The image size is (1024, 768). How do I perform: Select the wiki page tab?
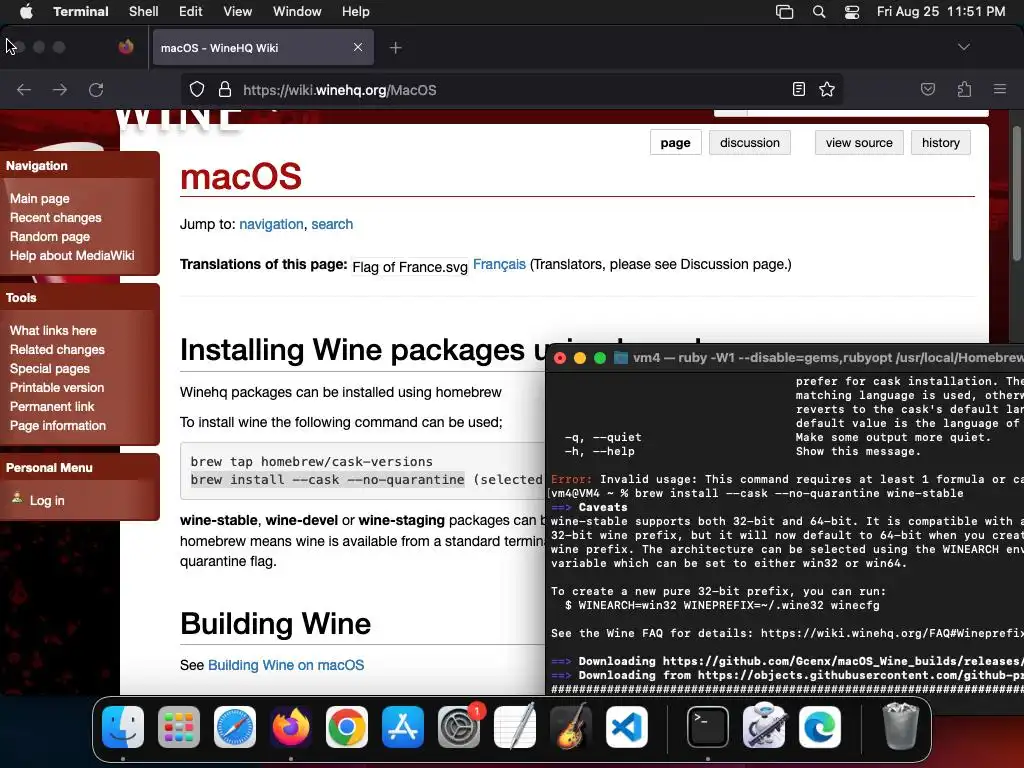[x=675, y=142]
